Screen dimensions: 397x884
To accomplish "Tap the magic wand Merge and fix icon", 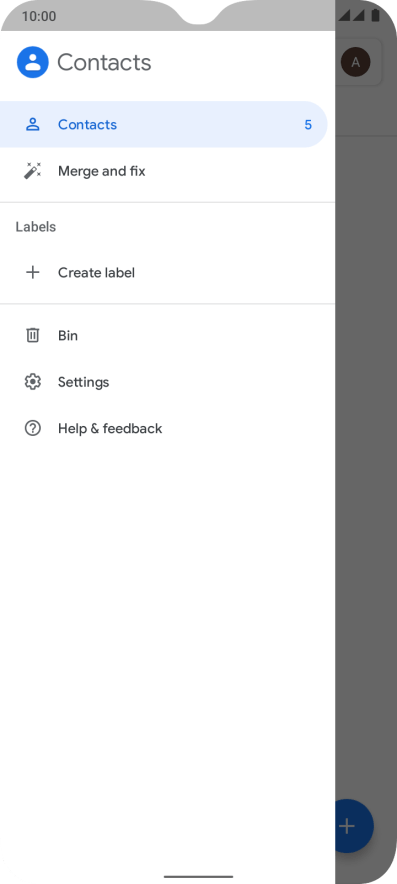I will coord(33,171).
